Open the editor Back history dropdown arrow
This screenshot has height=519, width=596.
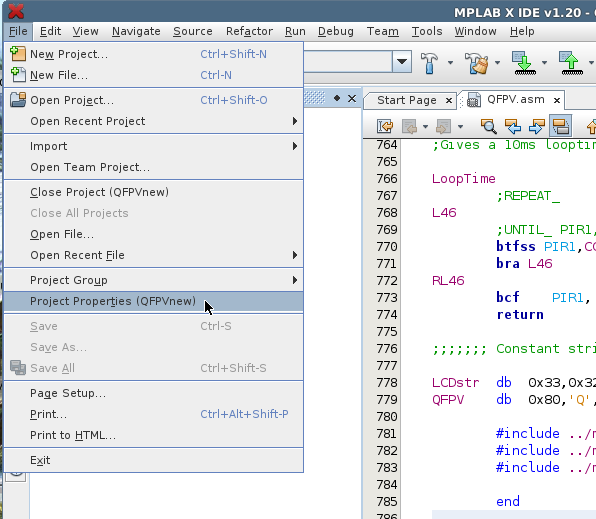pyautogui.click(x=425, y=127)
